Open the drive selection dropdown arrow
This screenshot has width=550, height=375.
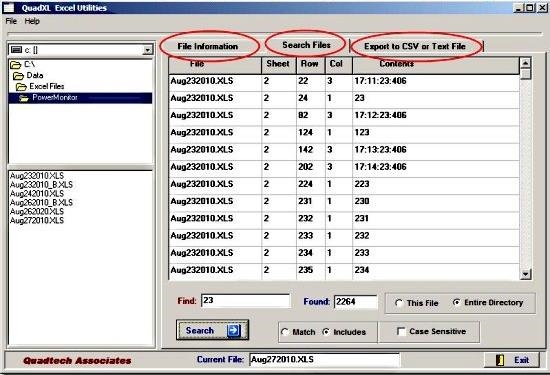(148, 50)
